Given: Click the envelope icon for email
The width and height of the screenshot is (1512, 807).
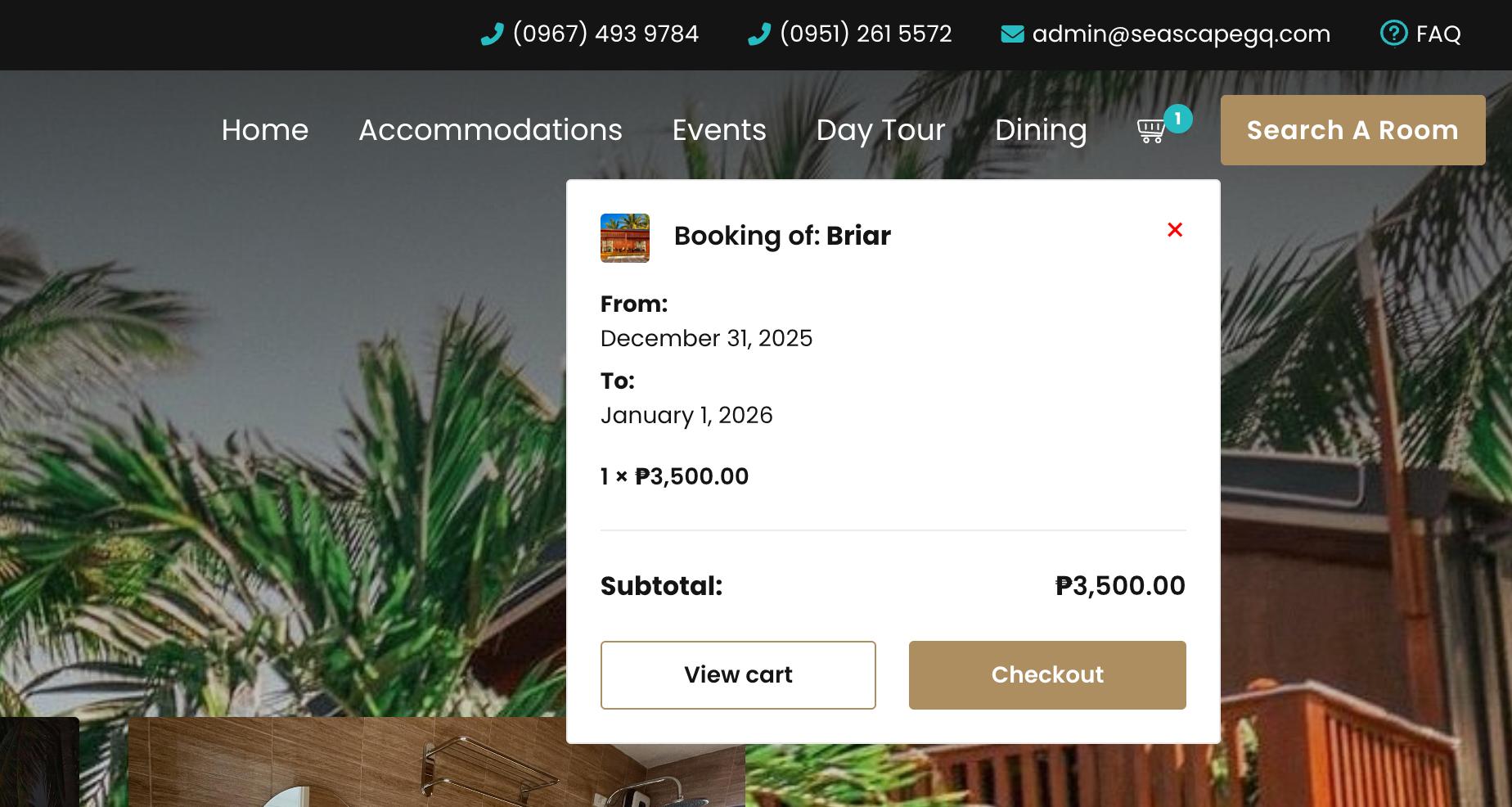Looking at the screenshot, I should [x=1012, y=34].
